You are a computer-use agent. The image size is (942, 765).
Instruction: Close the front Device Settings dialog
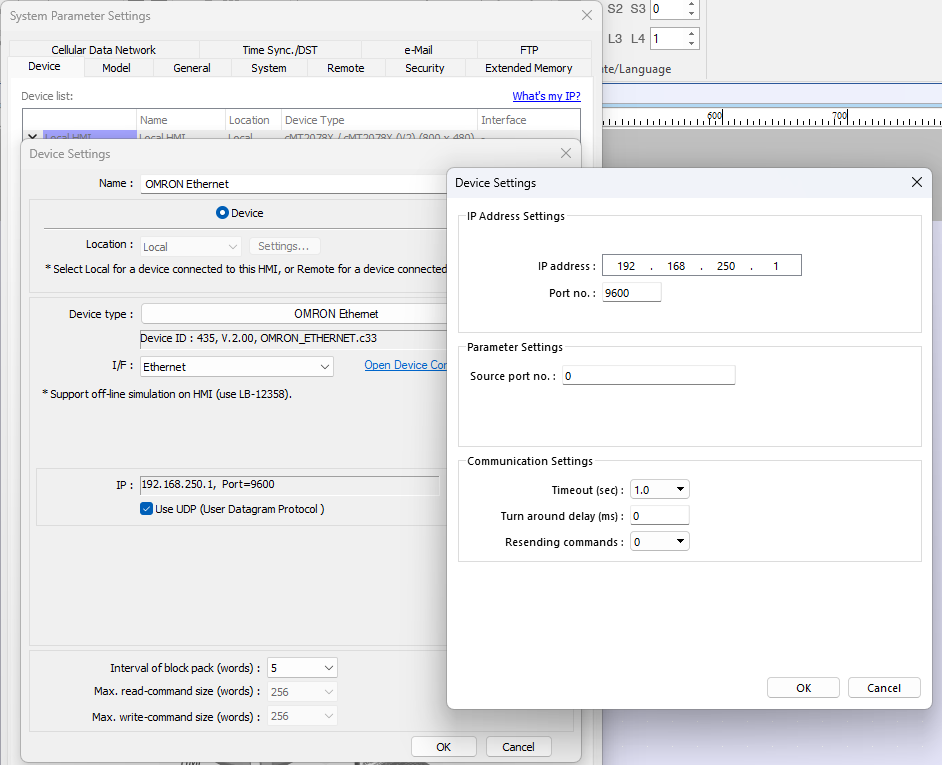tap(916, 183)
